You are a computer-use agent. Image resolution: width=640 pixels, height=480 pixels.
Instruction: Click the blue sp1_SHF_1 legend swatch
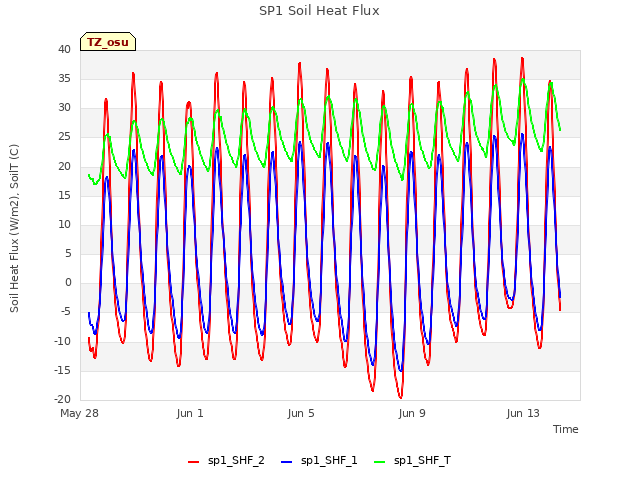tap(287, 462)
